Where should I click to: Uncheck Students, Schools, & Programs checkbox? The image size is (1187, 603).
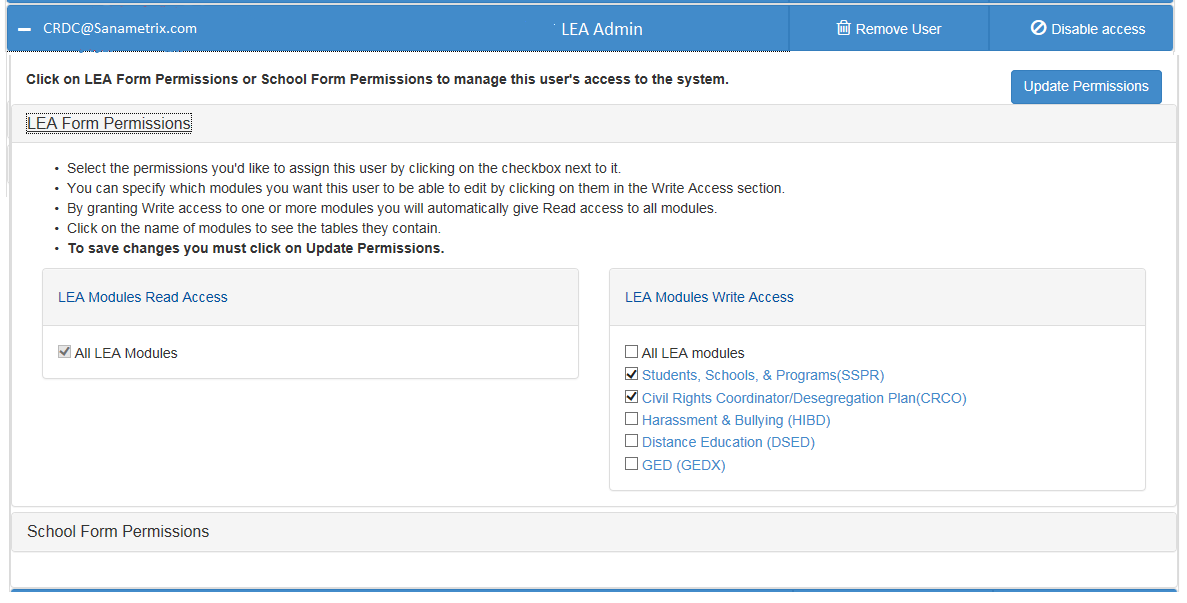tap(631, 375)
